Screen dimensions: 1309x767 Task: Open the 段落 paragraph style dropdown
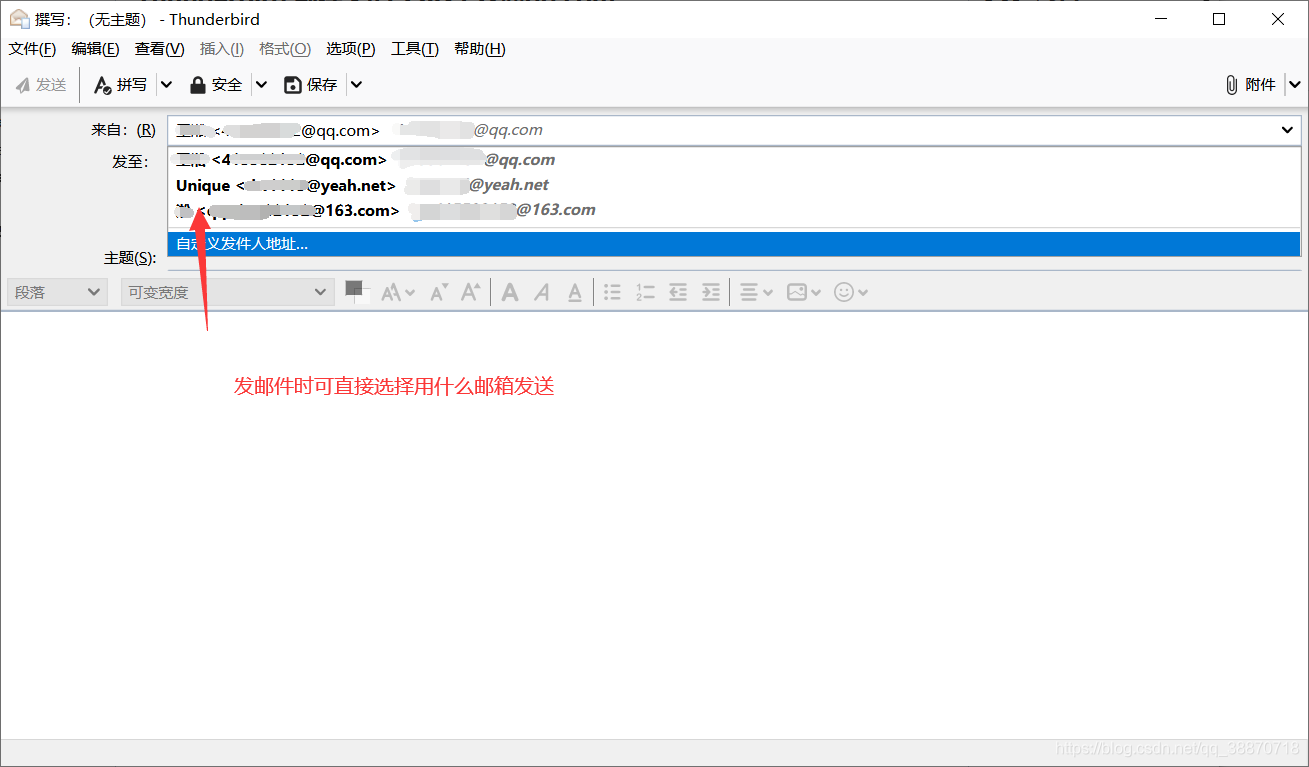tap(56, 292)
